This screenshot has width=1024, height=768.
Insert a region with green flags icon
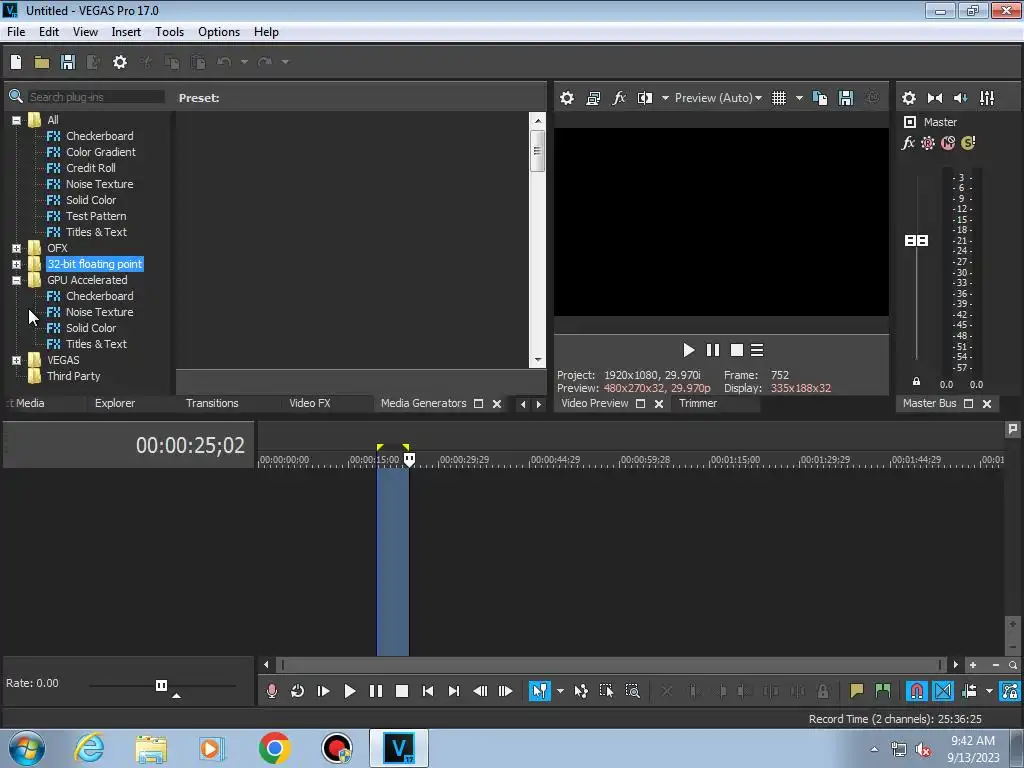pyautogui.click(x=882, y=691)
